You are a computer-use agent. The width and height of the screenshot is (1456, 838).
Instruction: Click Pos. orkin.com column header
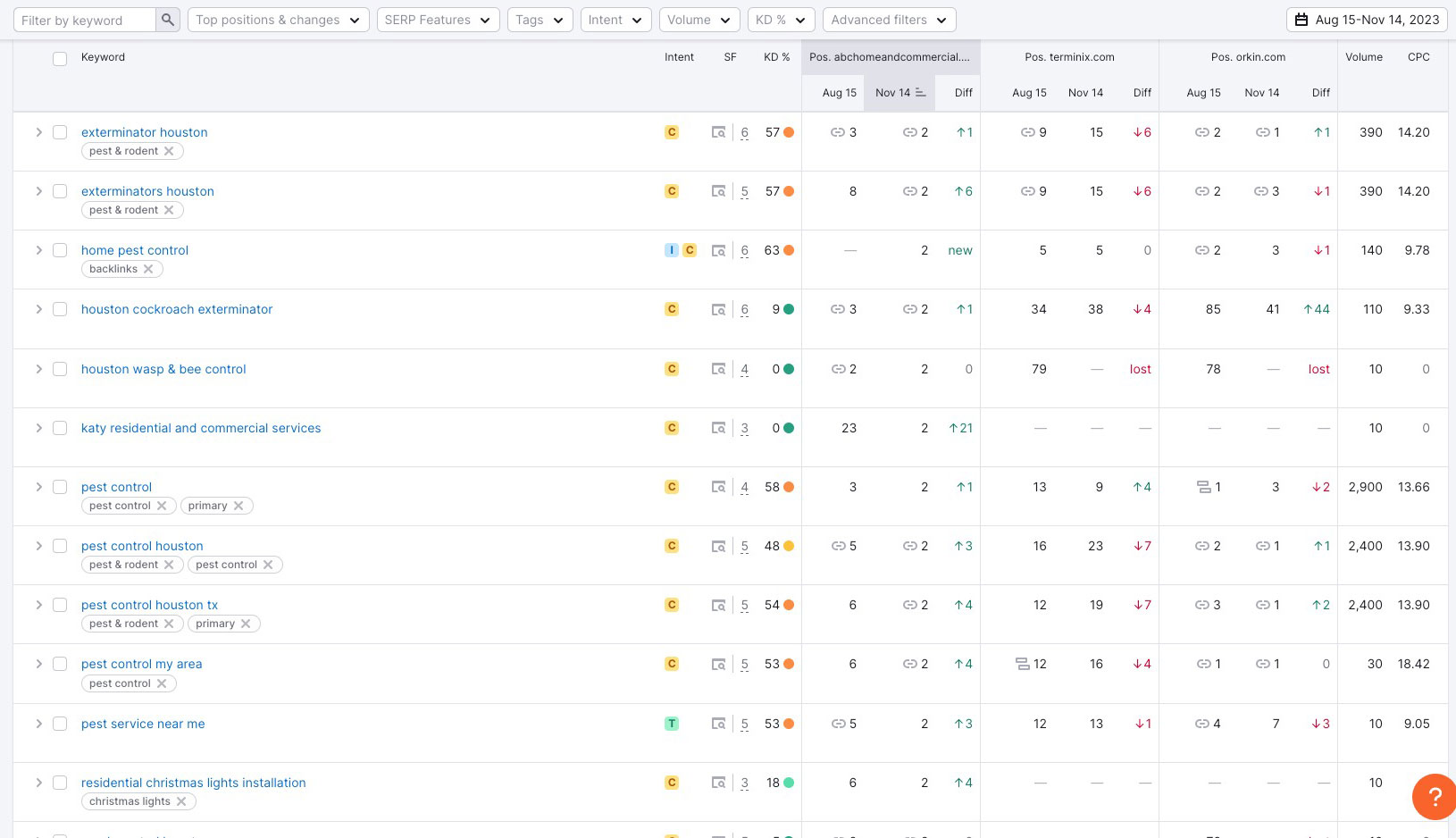pyautogui.click(x=1248, y=57)
